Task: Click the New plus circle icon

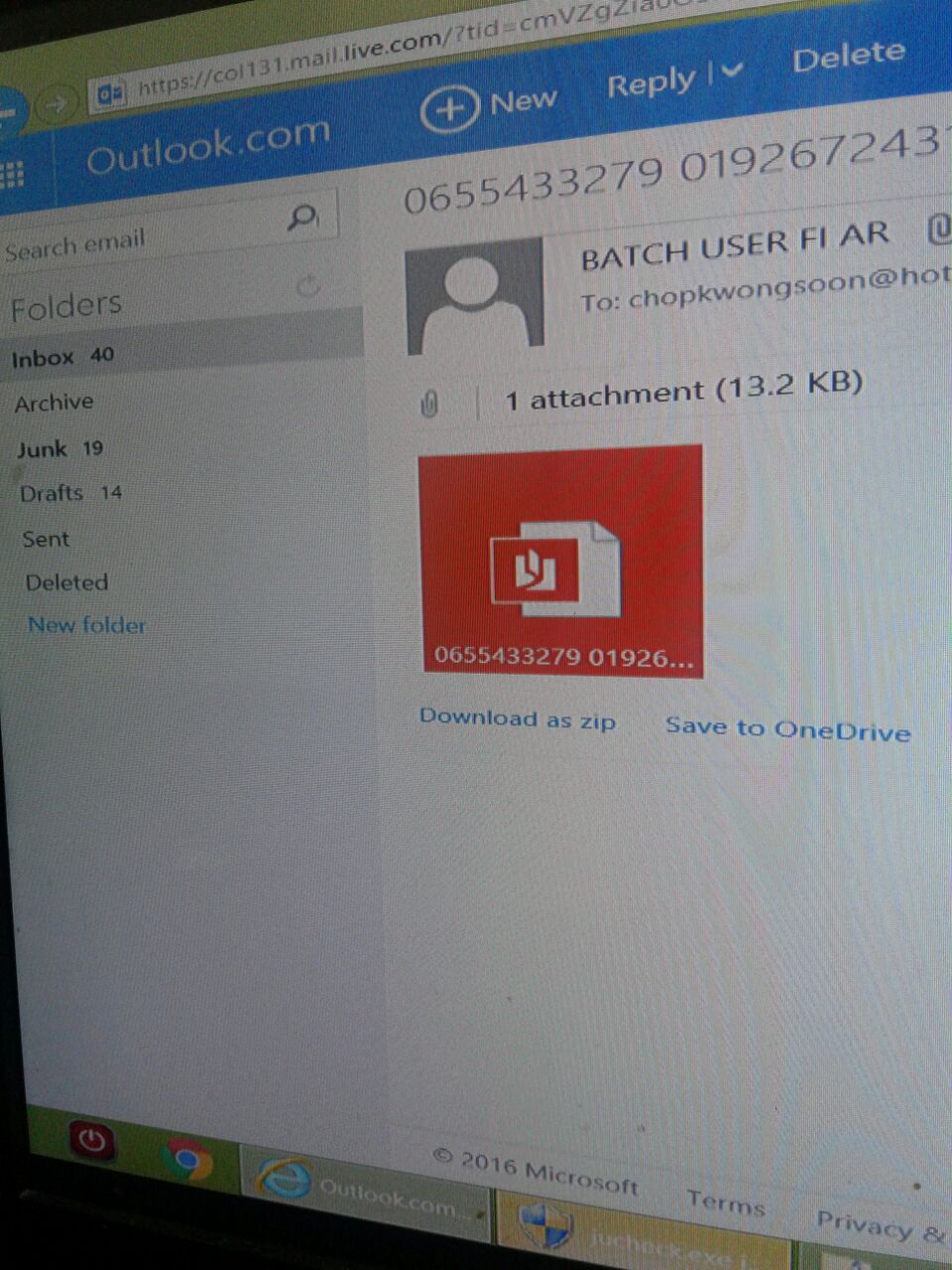Action: (x=449, y=110)
